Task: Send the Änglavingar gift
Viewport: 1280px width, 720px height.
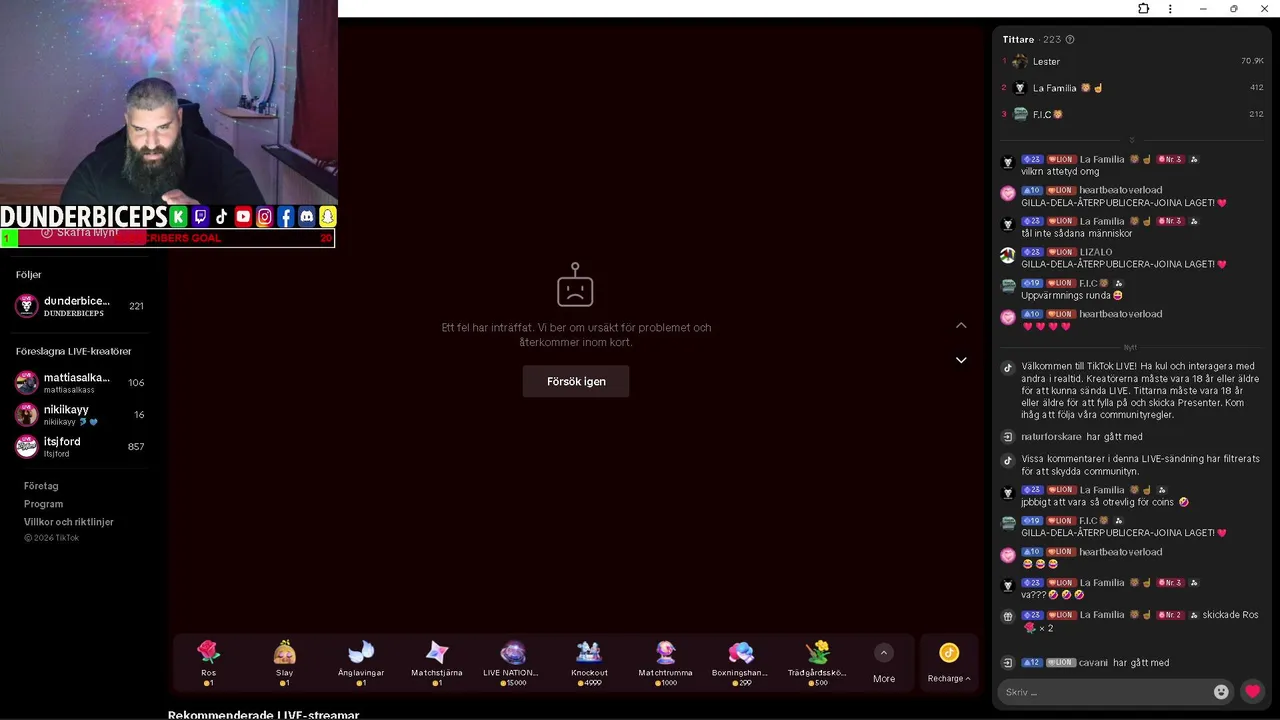Action: (x=361, y=662)
